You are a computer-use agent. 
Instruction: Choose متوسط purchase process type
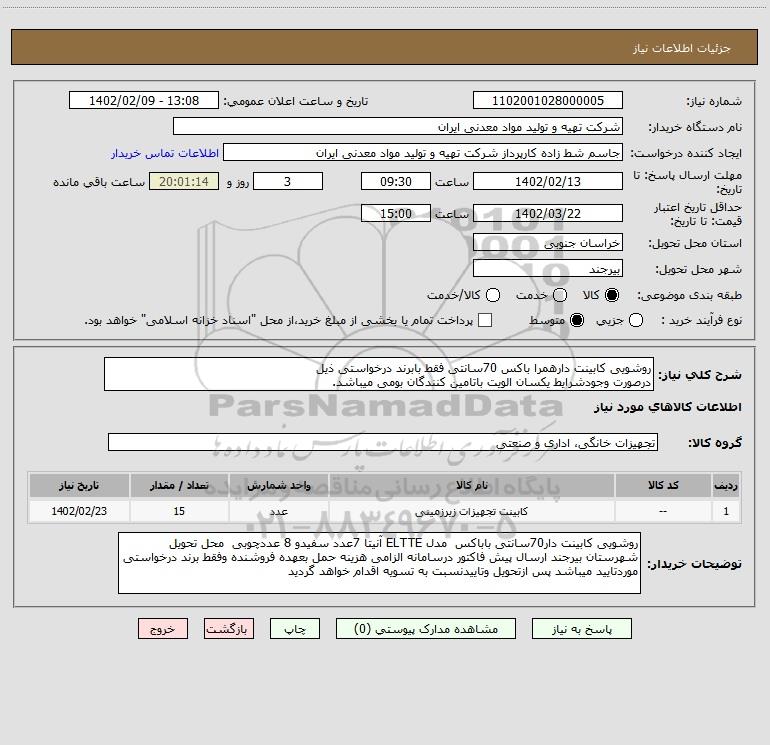coord(577,320)
